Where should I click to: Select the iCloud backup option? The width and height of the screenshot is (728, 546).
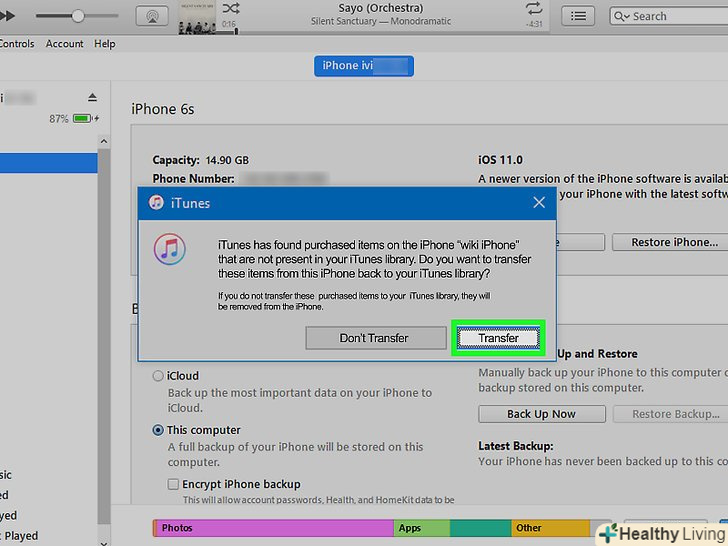[x=158, y=376]
